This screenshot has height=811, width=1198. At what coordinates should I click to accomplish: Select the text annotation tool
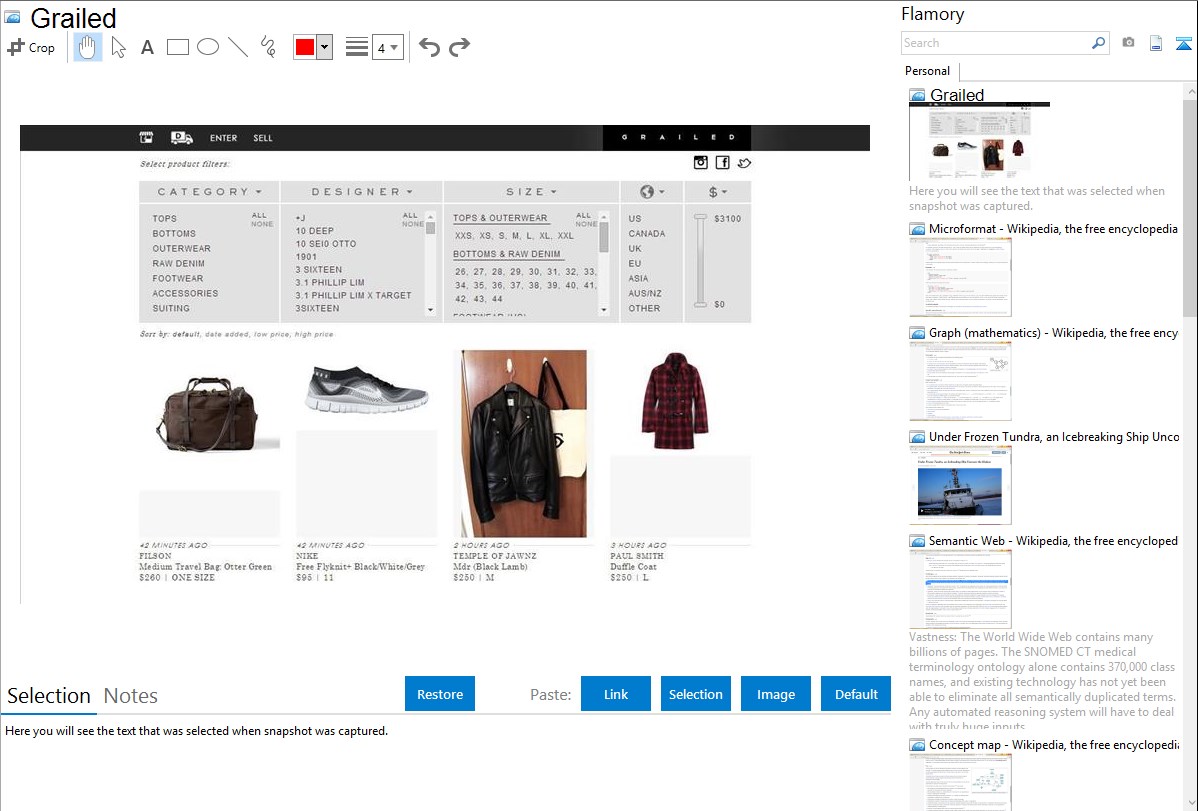[x=147, y=47]
